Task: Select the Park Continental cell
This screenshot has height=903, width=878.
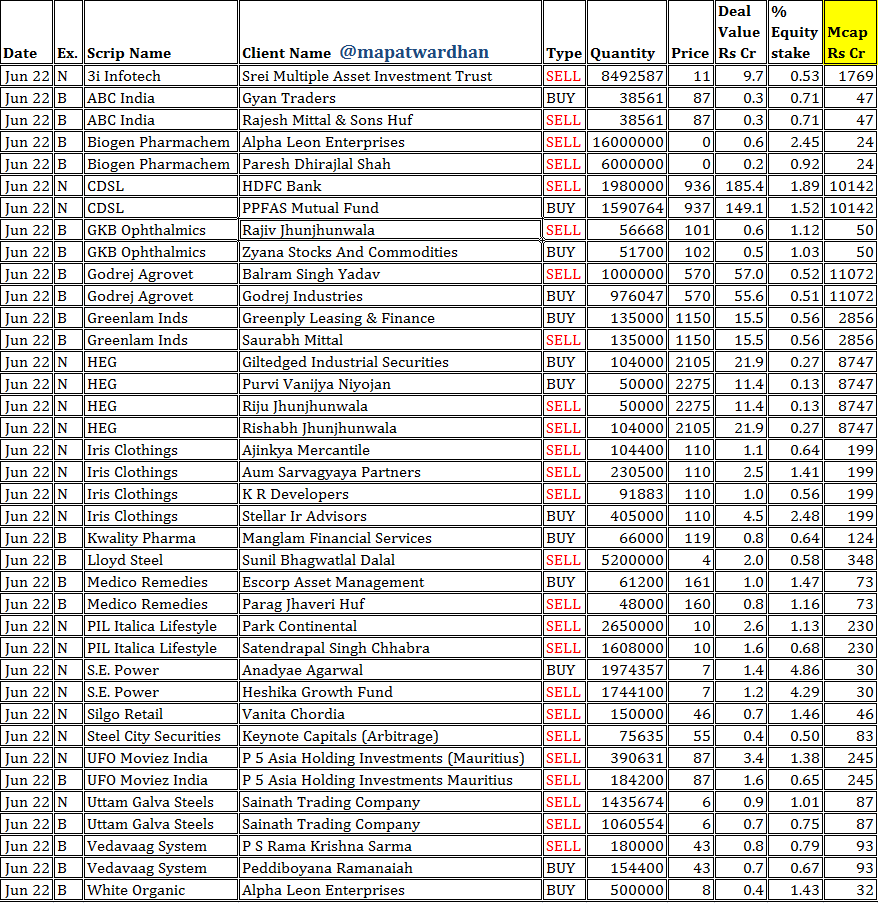Action: [x=390, y=626]
